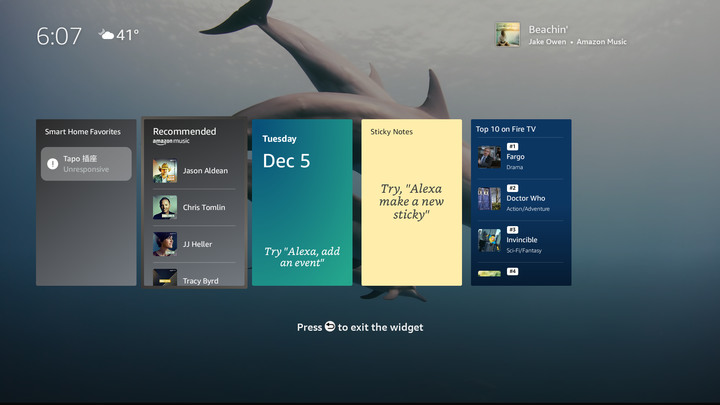Click the Jake Owen • Amazon Music subtitle
720x405 pixels.
pos(577,42)
